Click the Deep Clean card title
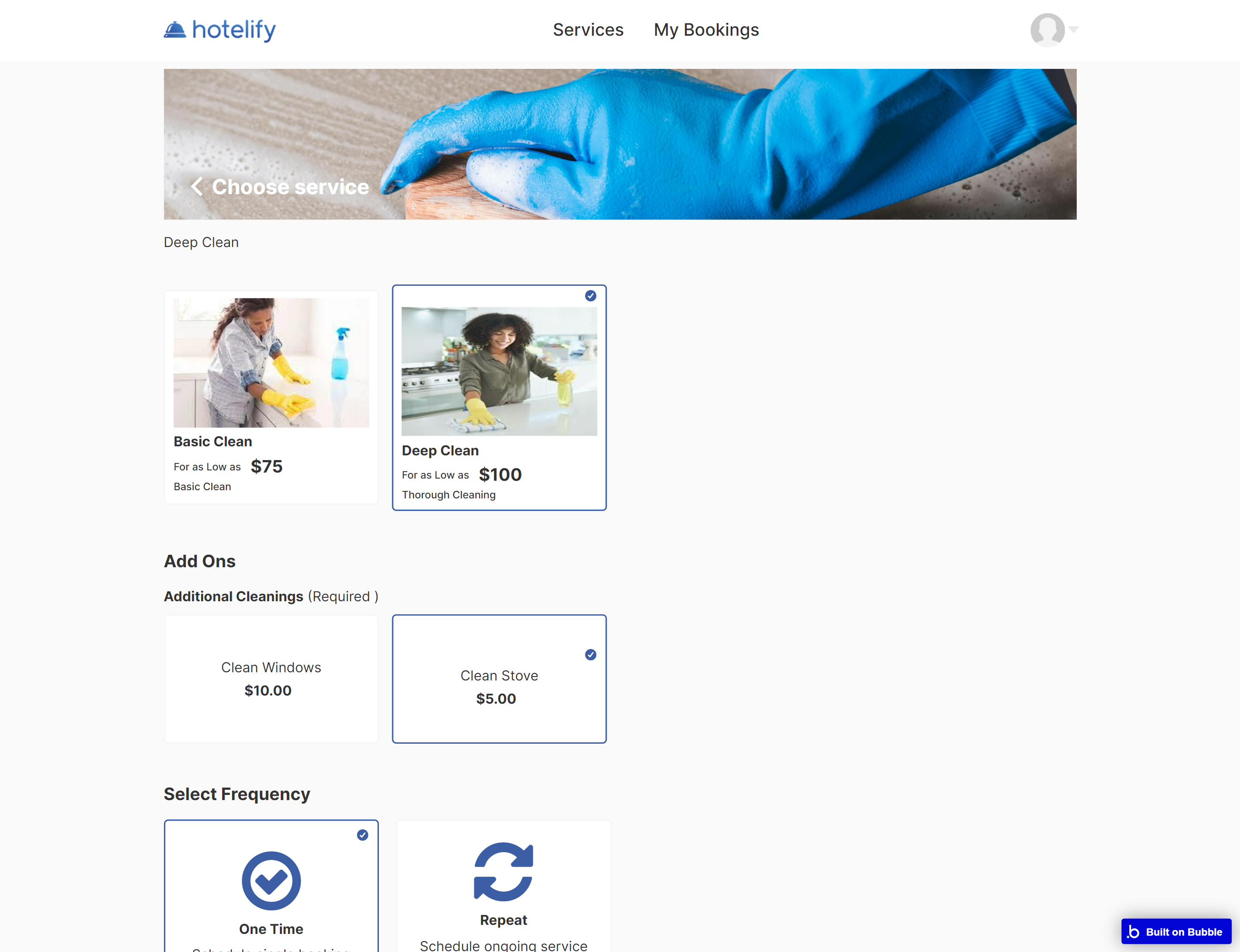 440,451
